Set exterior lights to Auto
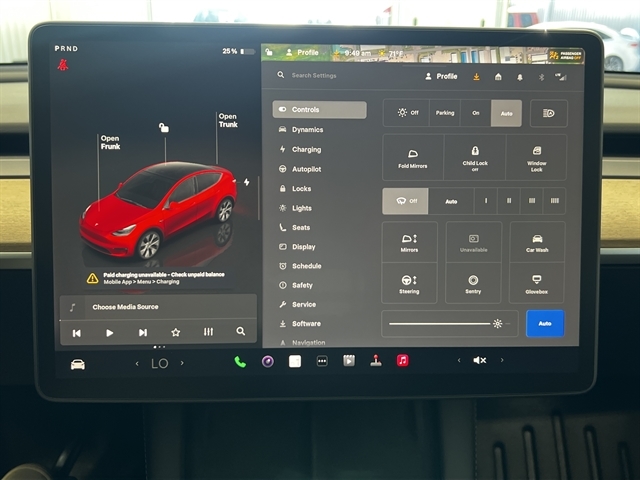The image size is (640, 480). pyautogui.click(x=507, y=113)
